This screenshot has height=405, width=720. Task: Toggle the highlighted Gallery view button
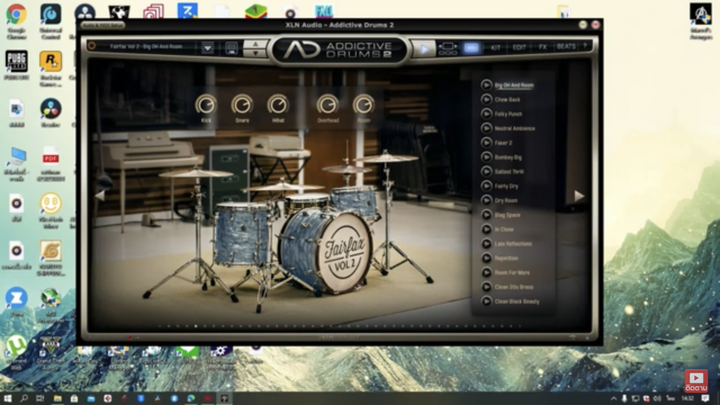tap(471, 47)
